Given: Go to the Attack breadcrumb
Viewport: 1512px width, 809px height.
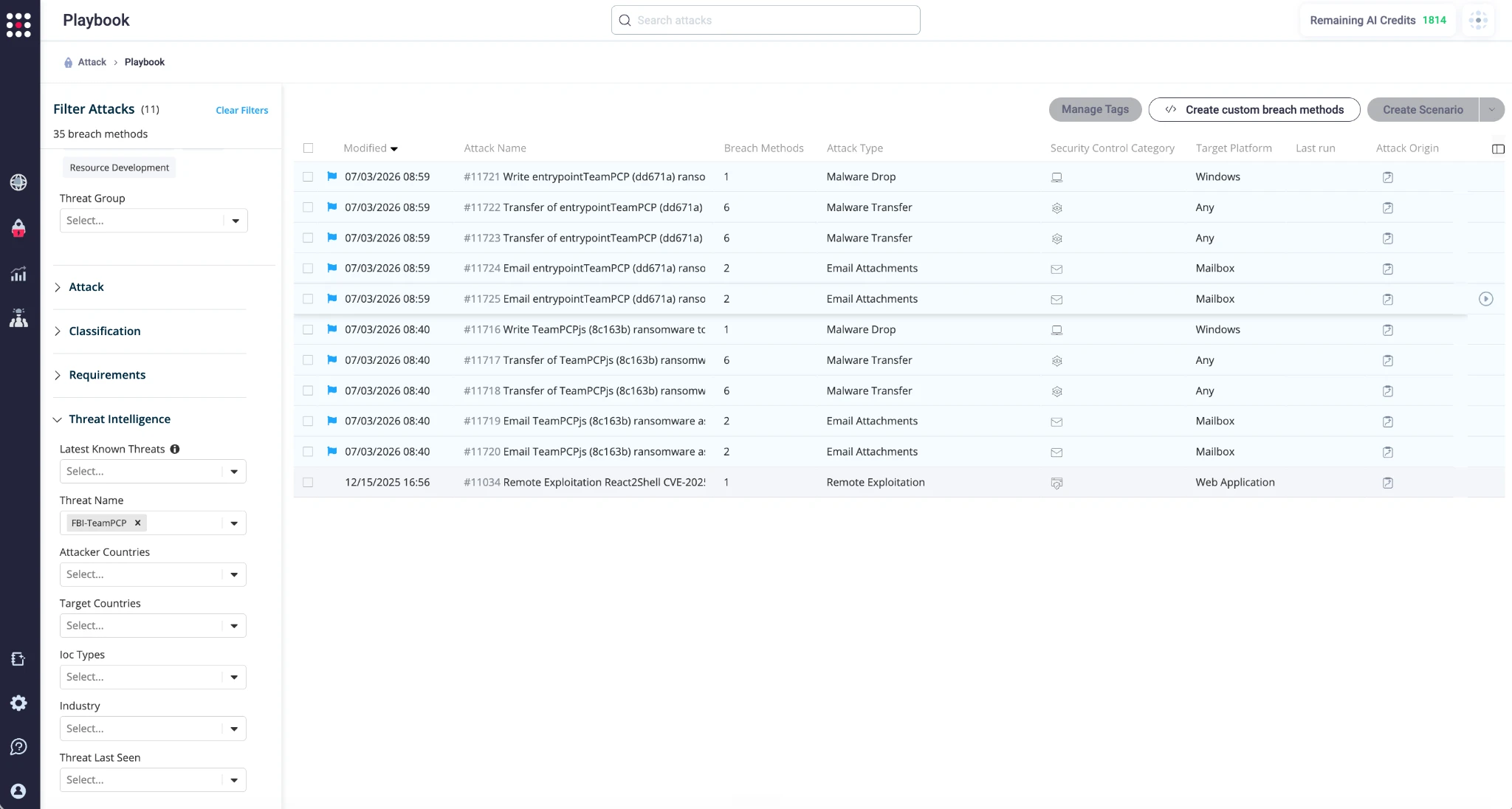Looking at the screenshot, I should [x=92, y=62].
